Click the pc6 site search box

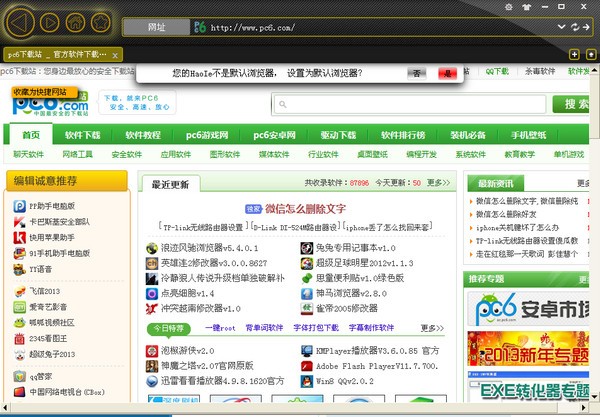click(409, 104)
